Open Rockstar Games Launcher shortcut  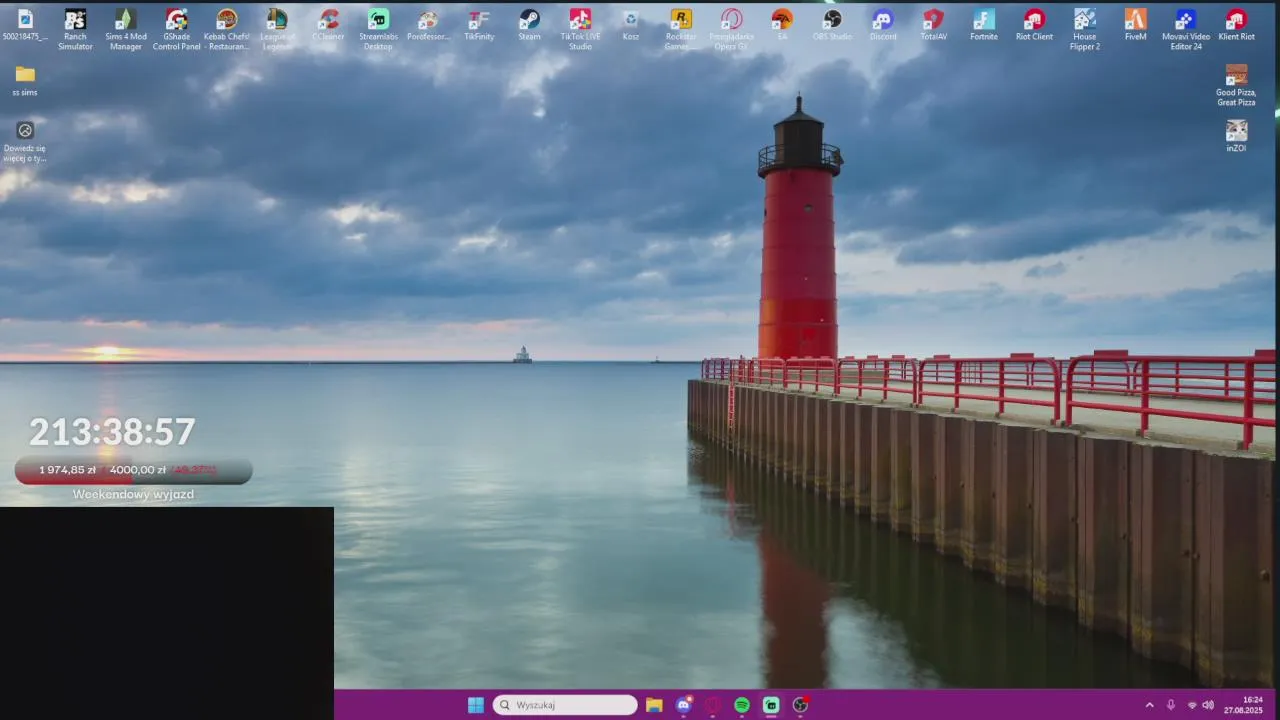click(x=681, y=29)
